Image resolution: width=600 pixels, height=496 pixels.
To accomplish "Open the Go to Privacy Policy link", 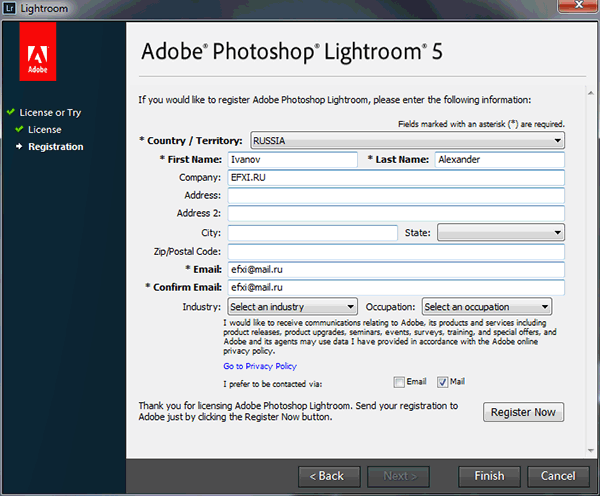I will [260, 366].
